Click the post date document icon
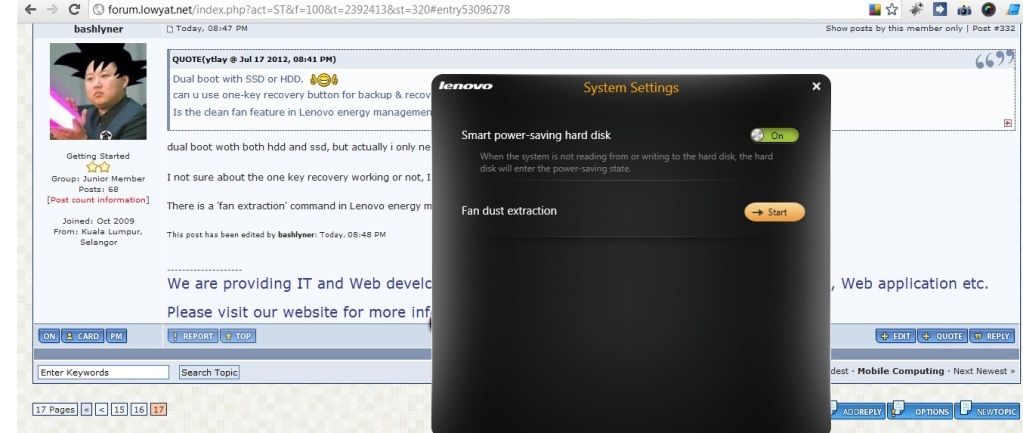 170,29
